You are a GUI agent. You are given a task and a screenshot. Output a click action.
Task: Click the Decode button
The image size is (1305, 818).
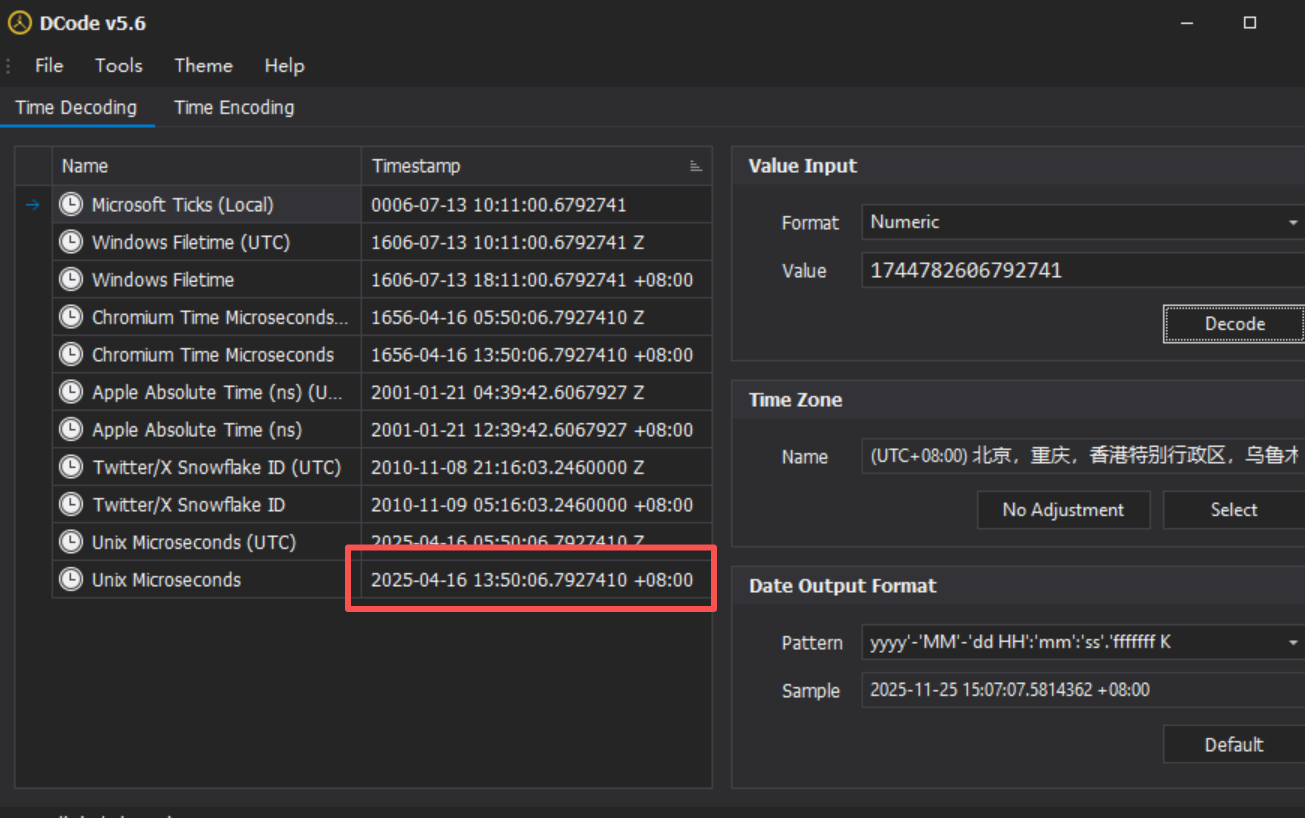[x=1235, y=324]
